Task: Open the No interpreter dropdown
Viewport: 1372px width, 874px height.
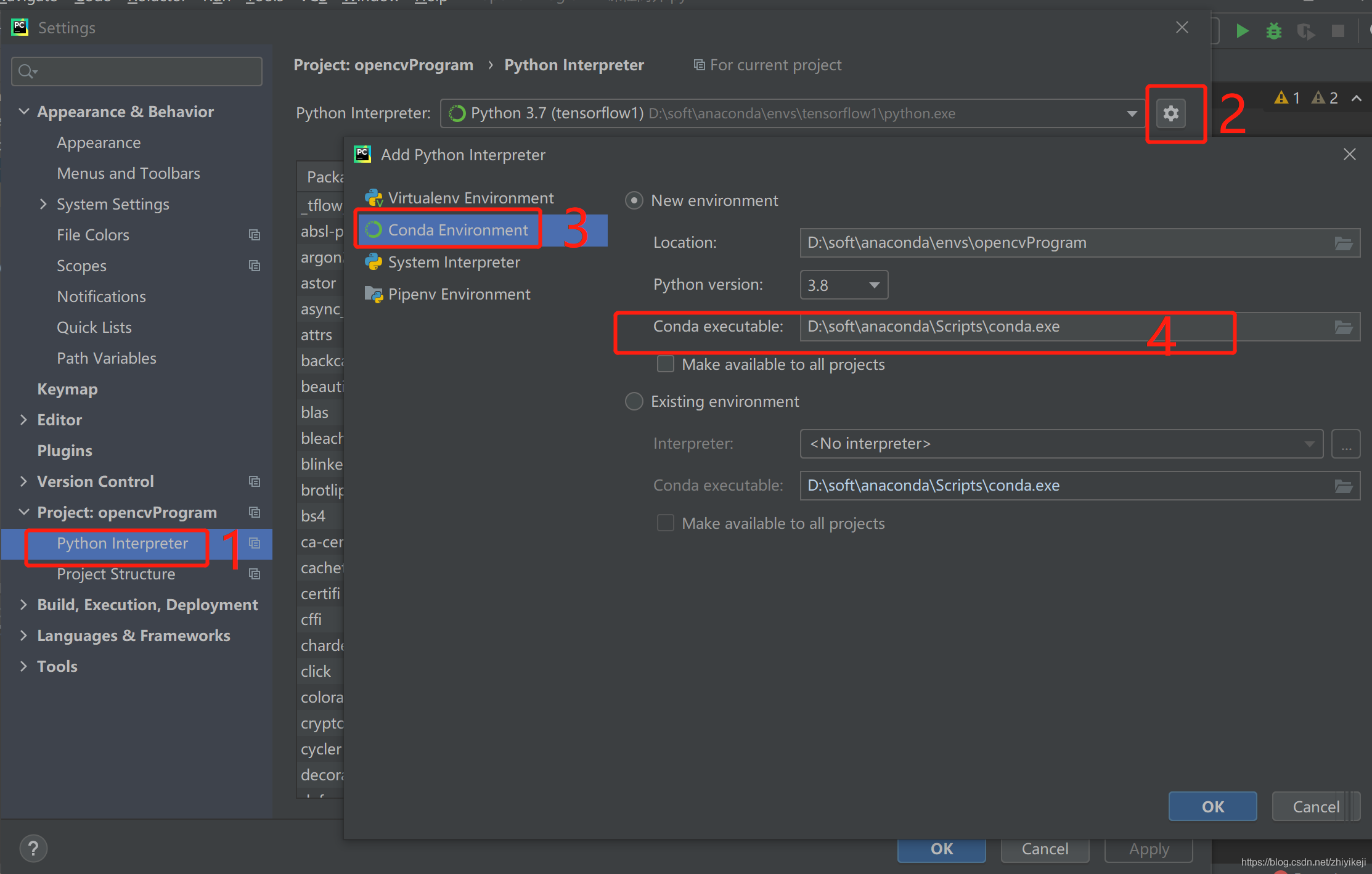Action: pyautogui.click(x=1061, y=444)
